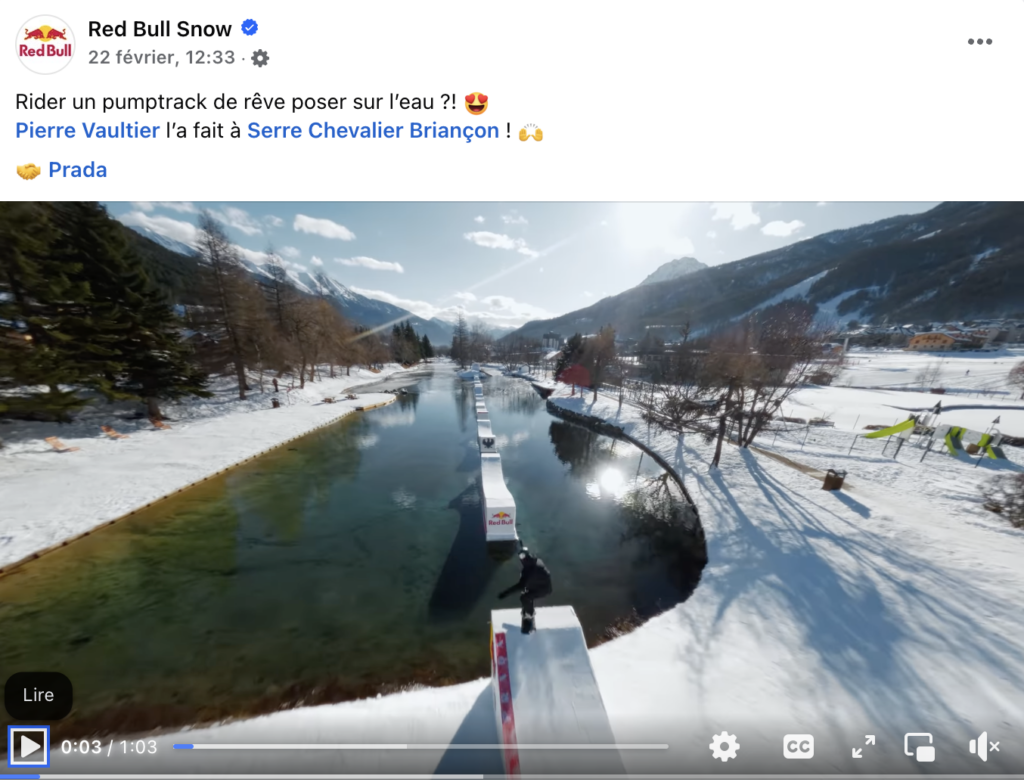Open the video settings gear
Viewport: 1024px width, 782px height.
tap(724, 746)
